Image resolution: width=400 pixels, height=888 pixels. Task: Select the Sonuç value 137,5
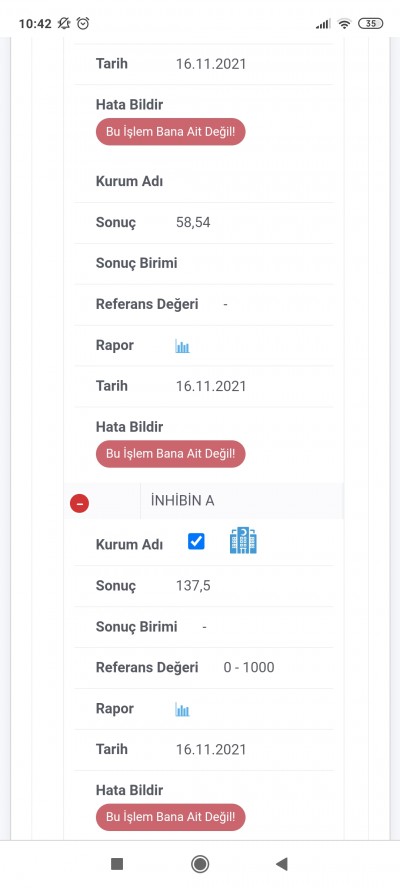point(193,586)
